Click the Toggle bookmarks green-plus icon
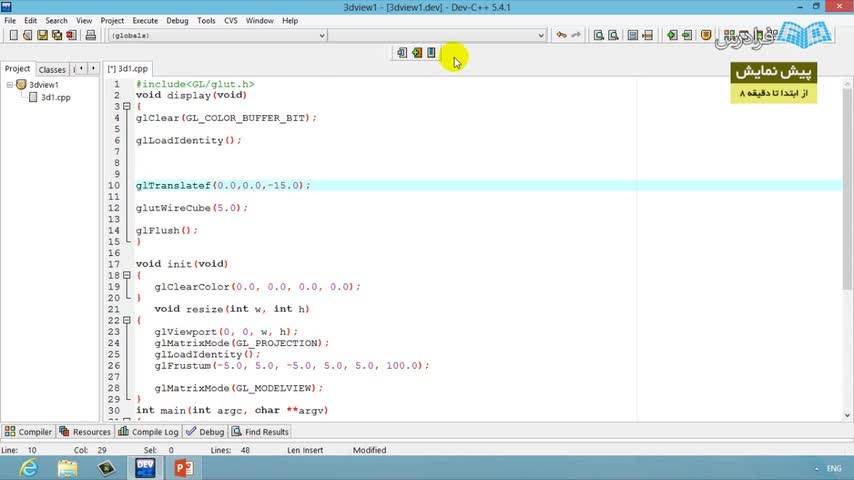Viewport: 854px width, 480px height. tap(417, 53)
